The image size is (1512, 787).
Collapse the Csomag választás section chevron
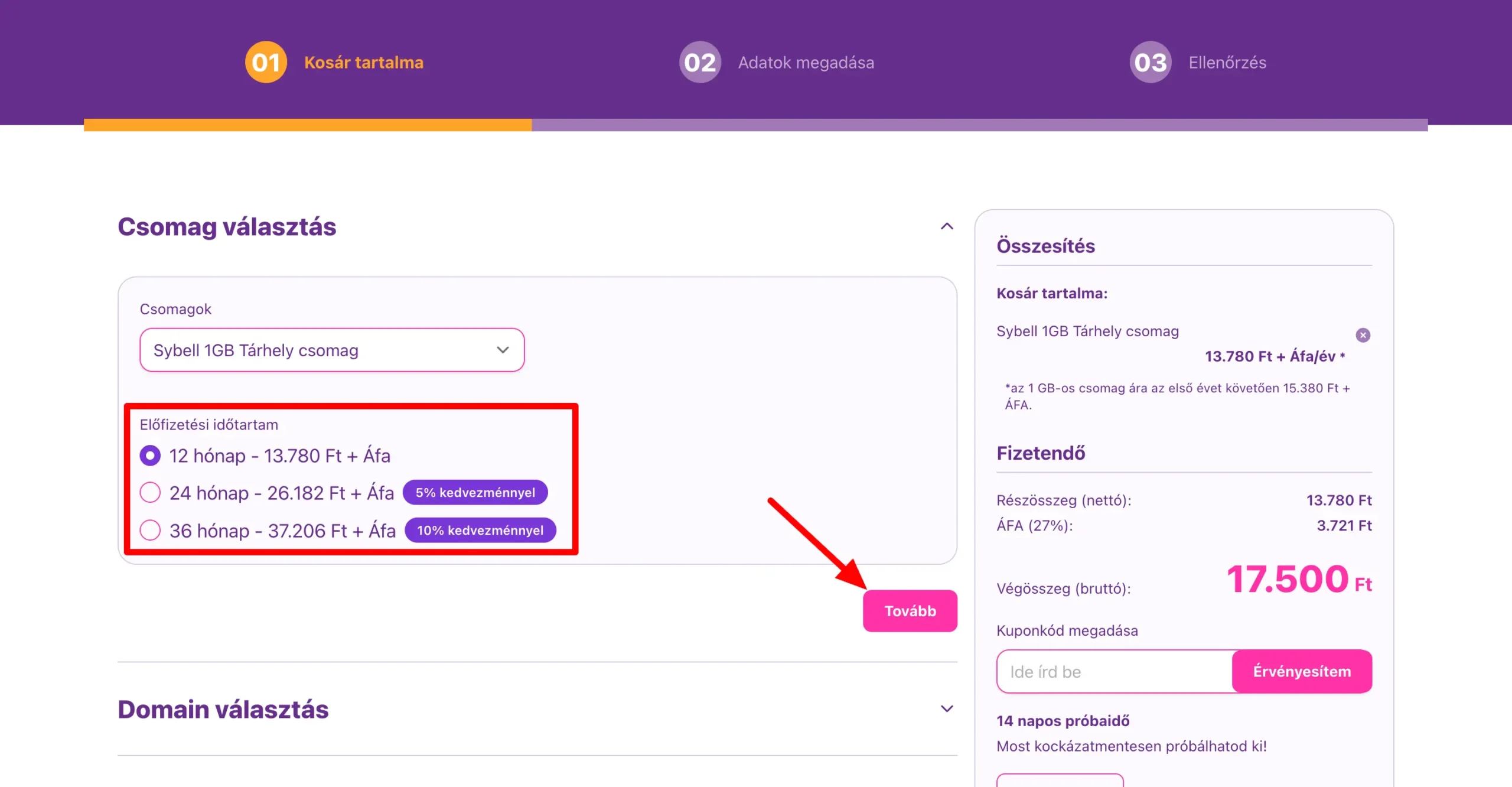[x=947, y=226]
